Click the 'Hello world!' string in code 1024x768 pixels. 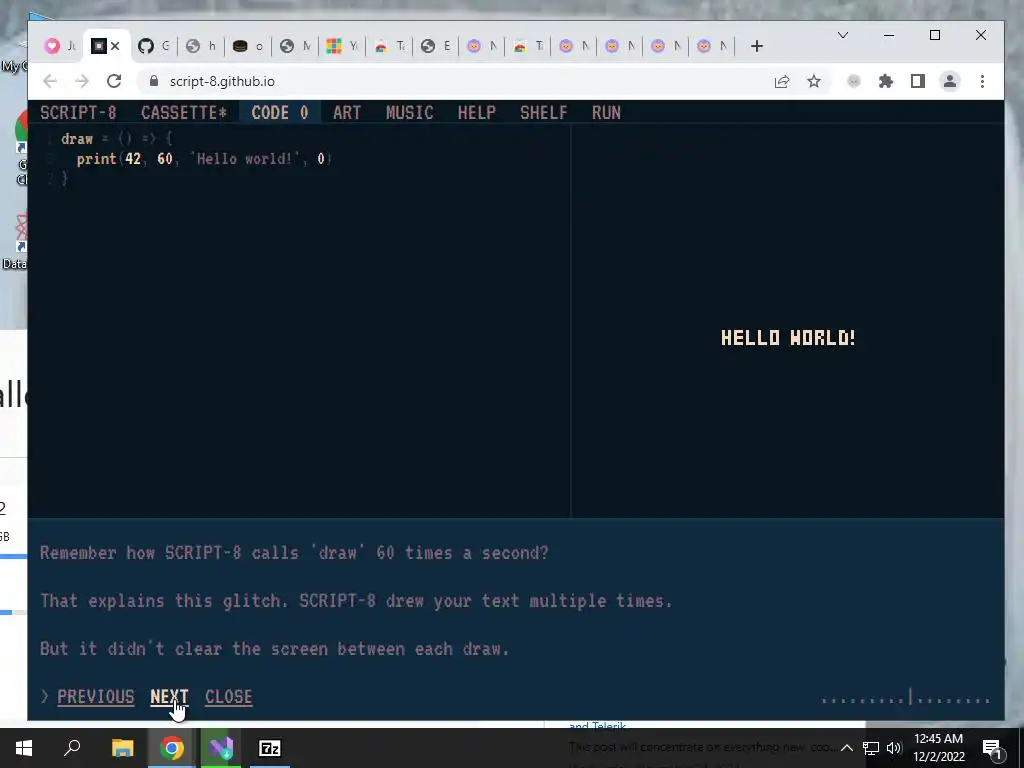point(244,159)
